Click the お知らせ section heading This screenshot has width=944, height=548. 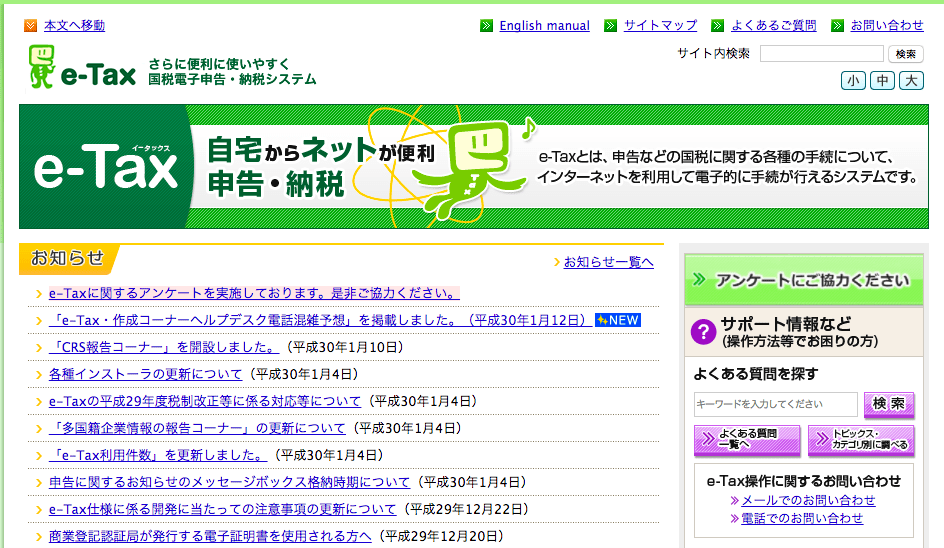tap(67, 258)
